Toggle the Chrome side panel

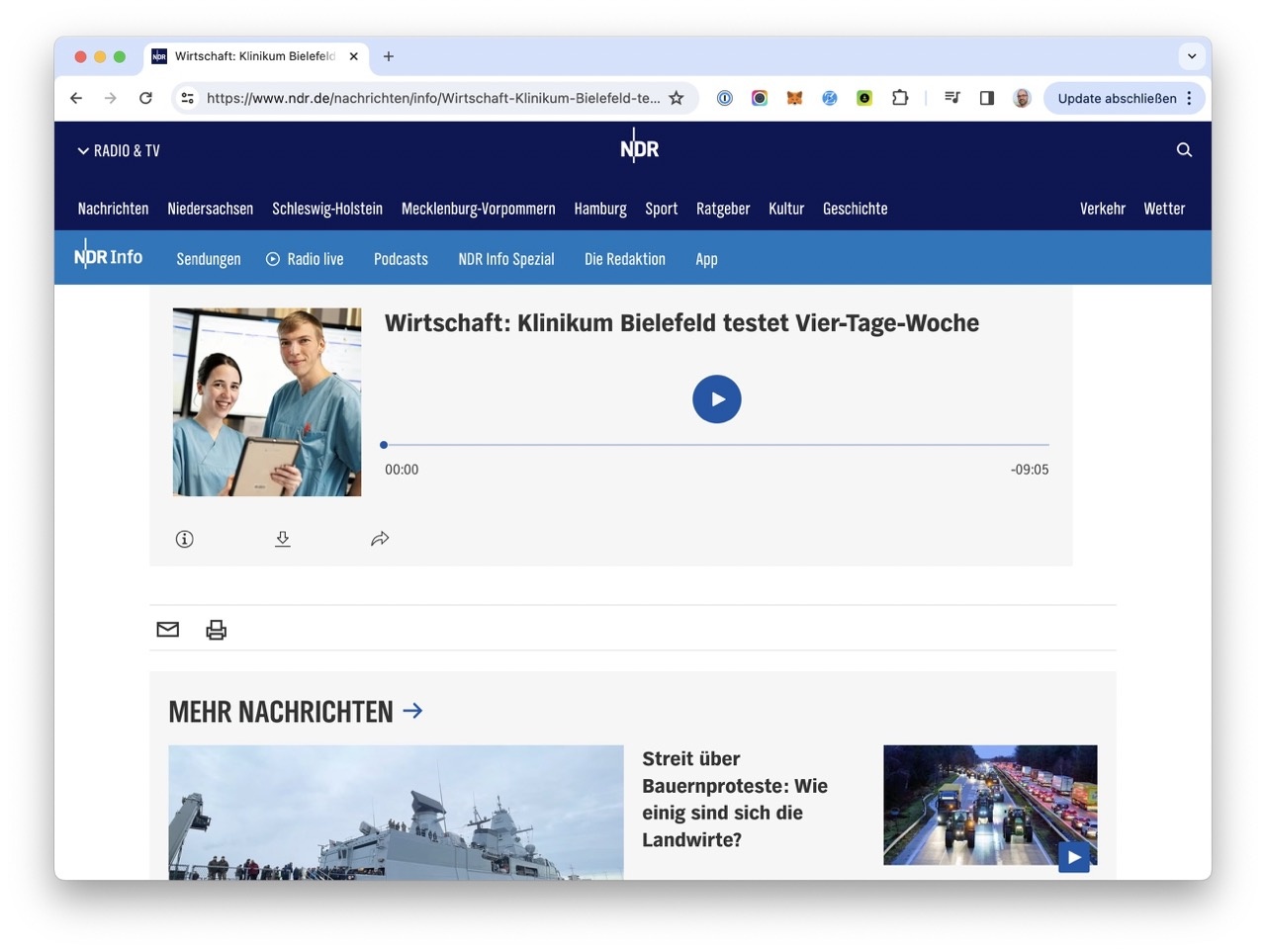coord(987,98)
